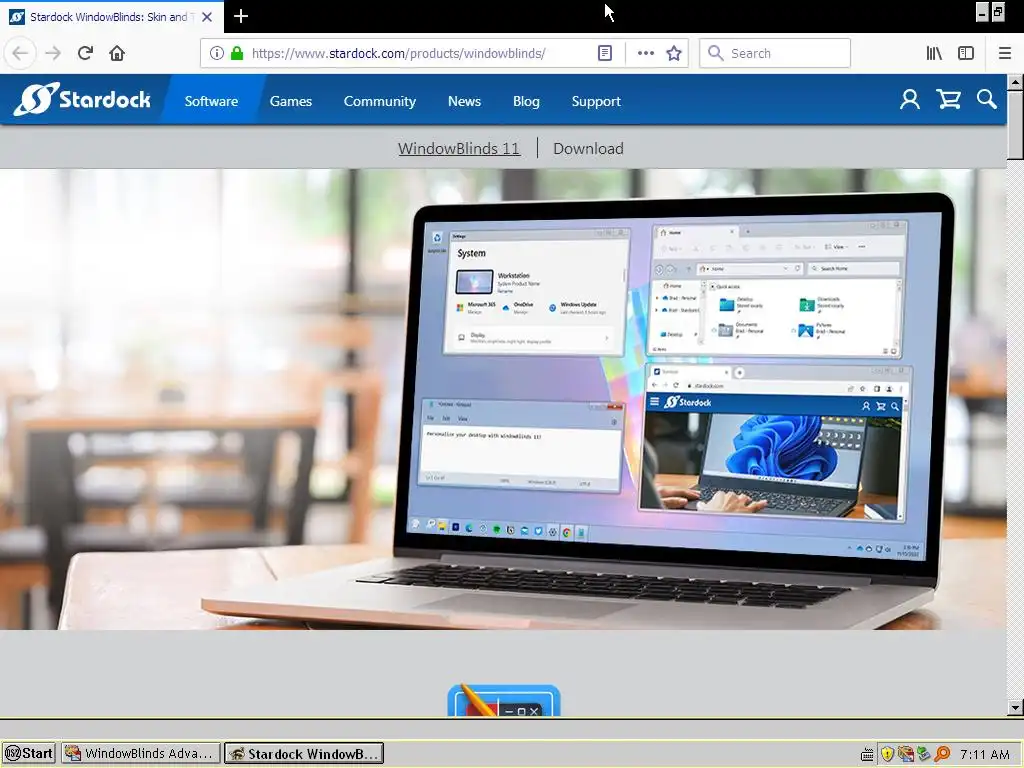Open page actions three-dot menu
Viewport: 1024px width, 768px height.
[645, 53]
